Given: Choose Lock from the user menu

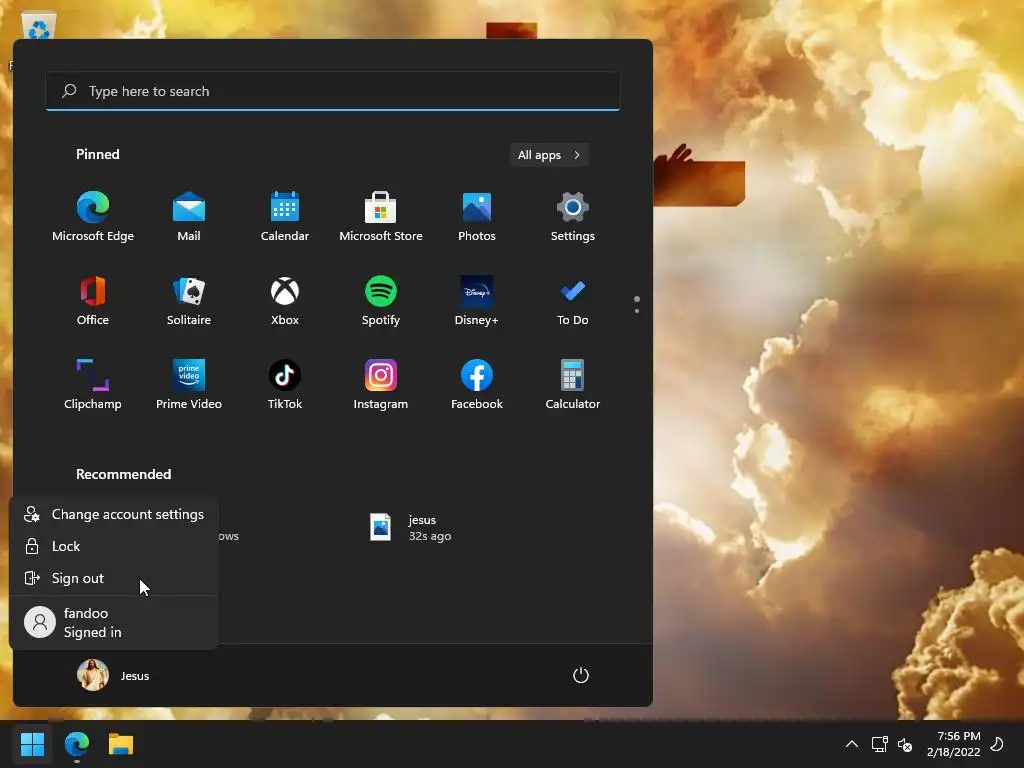Looking at the screenshot, I should 114,546.
